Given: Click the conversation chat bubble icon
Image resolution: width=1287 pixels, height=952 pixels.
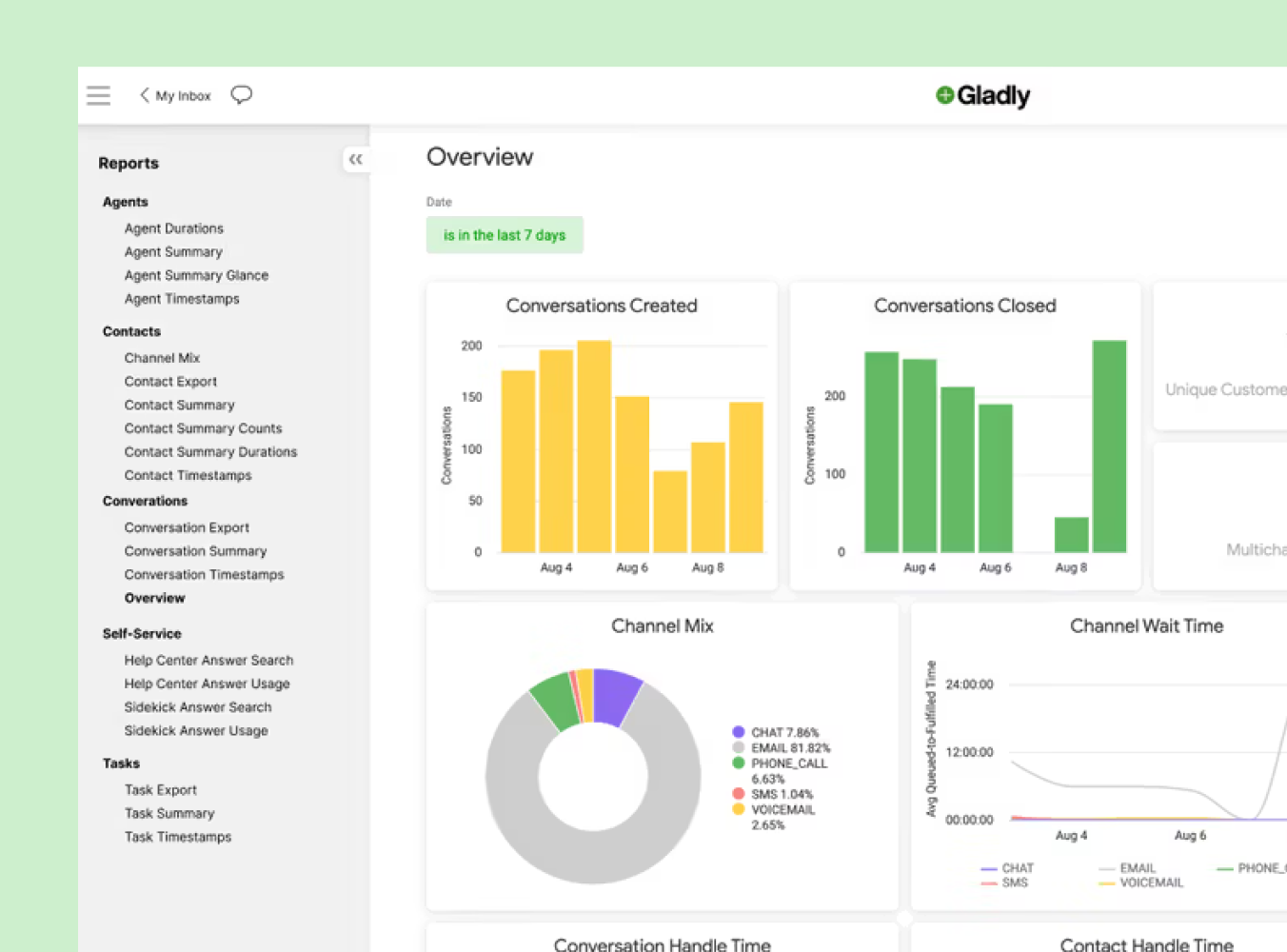Looking at the screenshot, I should point(241,94).
